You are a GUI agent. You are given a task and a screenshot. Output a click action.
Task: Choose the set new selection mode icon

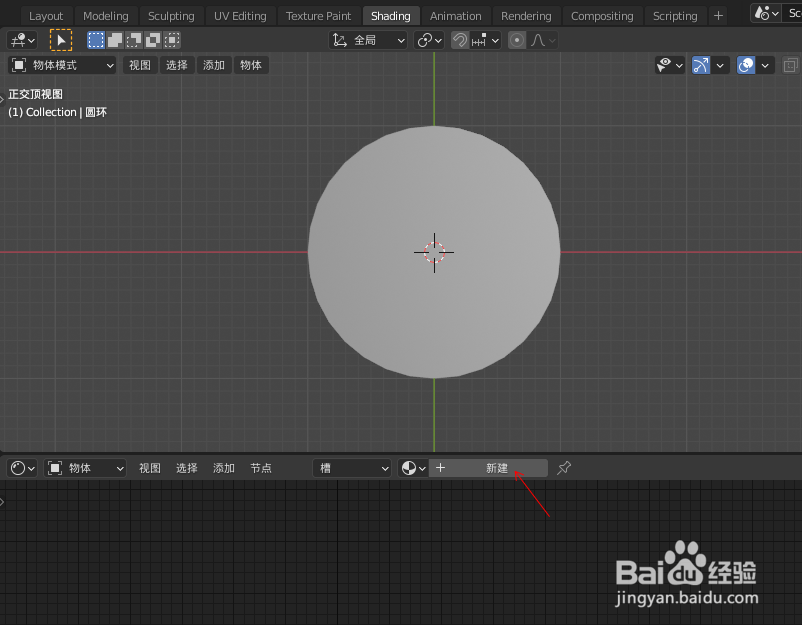click(96, 40)
